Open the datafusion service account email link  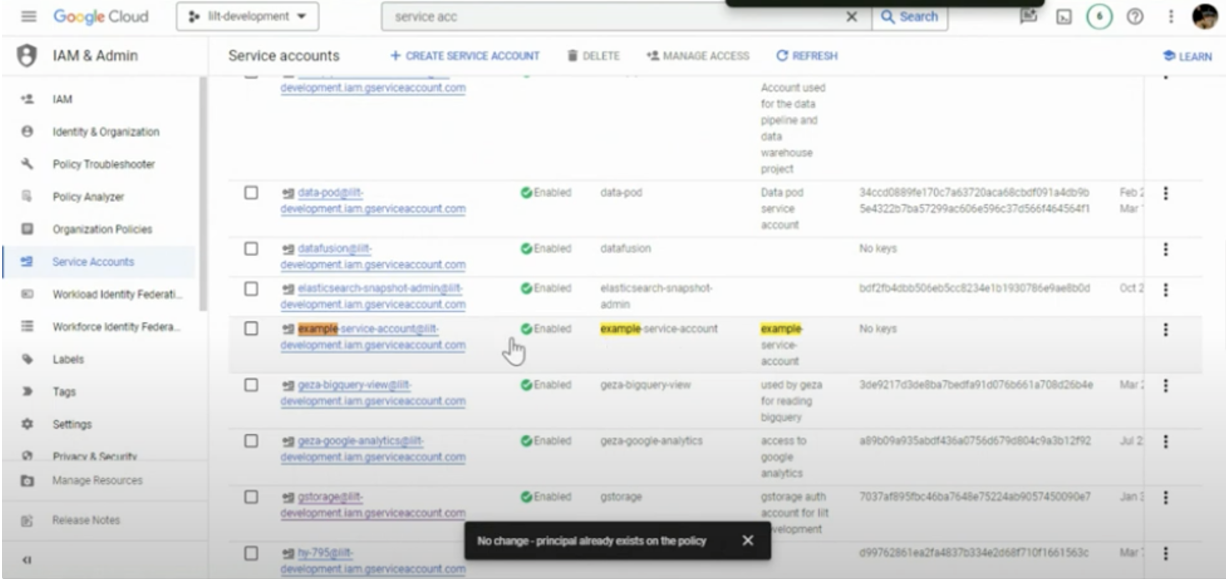pyautogui.click(x=373, y=256)
